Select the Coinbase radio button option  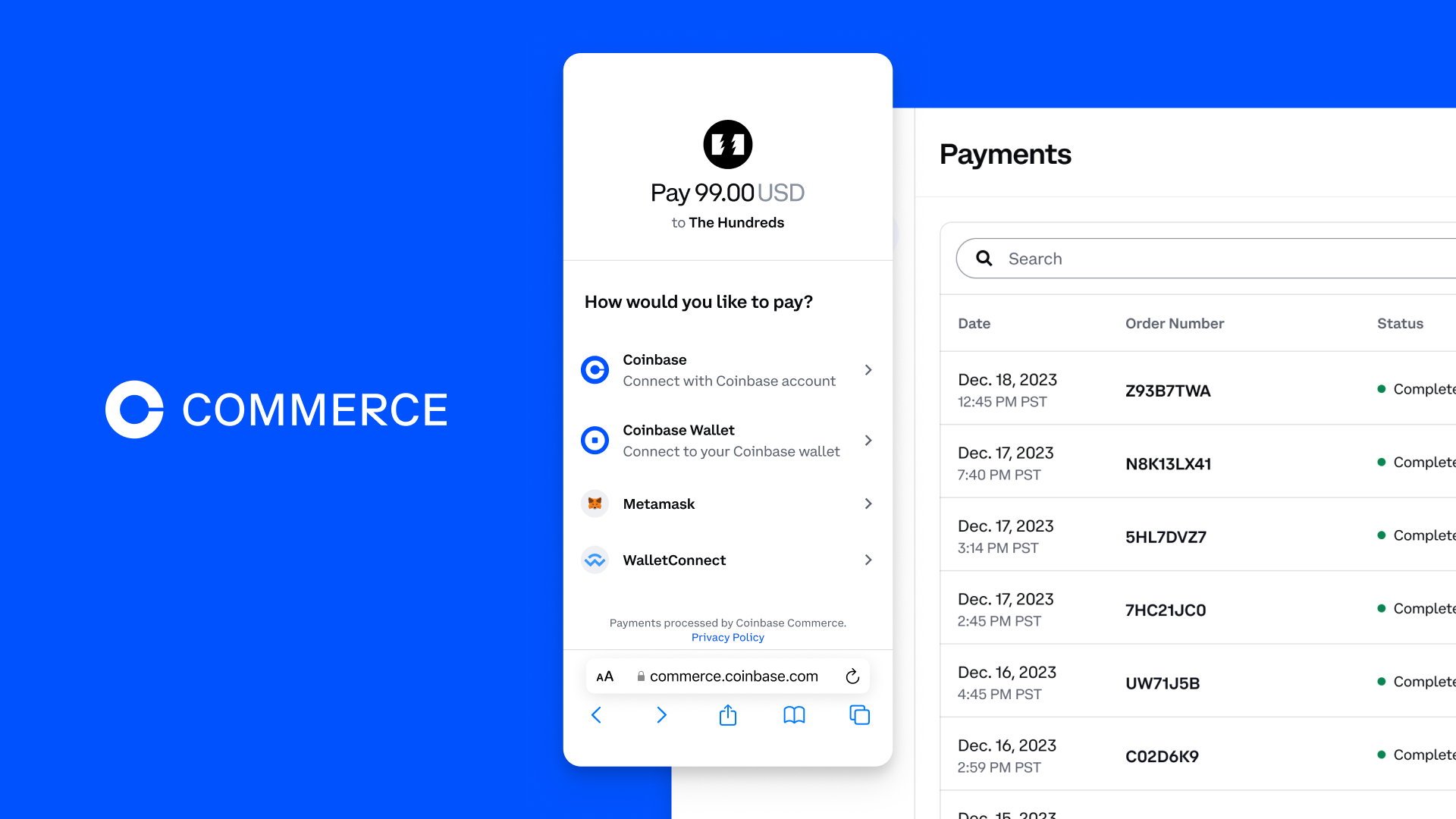(x=595, y=370)
